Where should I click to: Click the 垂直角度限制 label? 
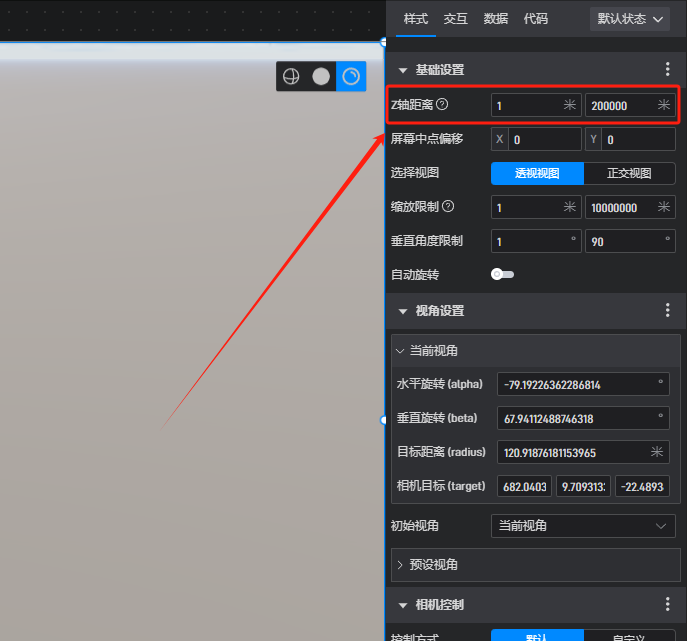coord(426,241)
